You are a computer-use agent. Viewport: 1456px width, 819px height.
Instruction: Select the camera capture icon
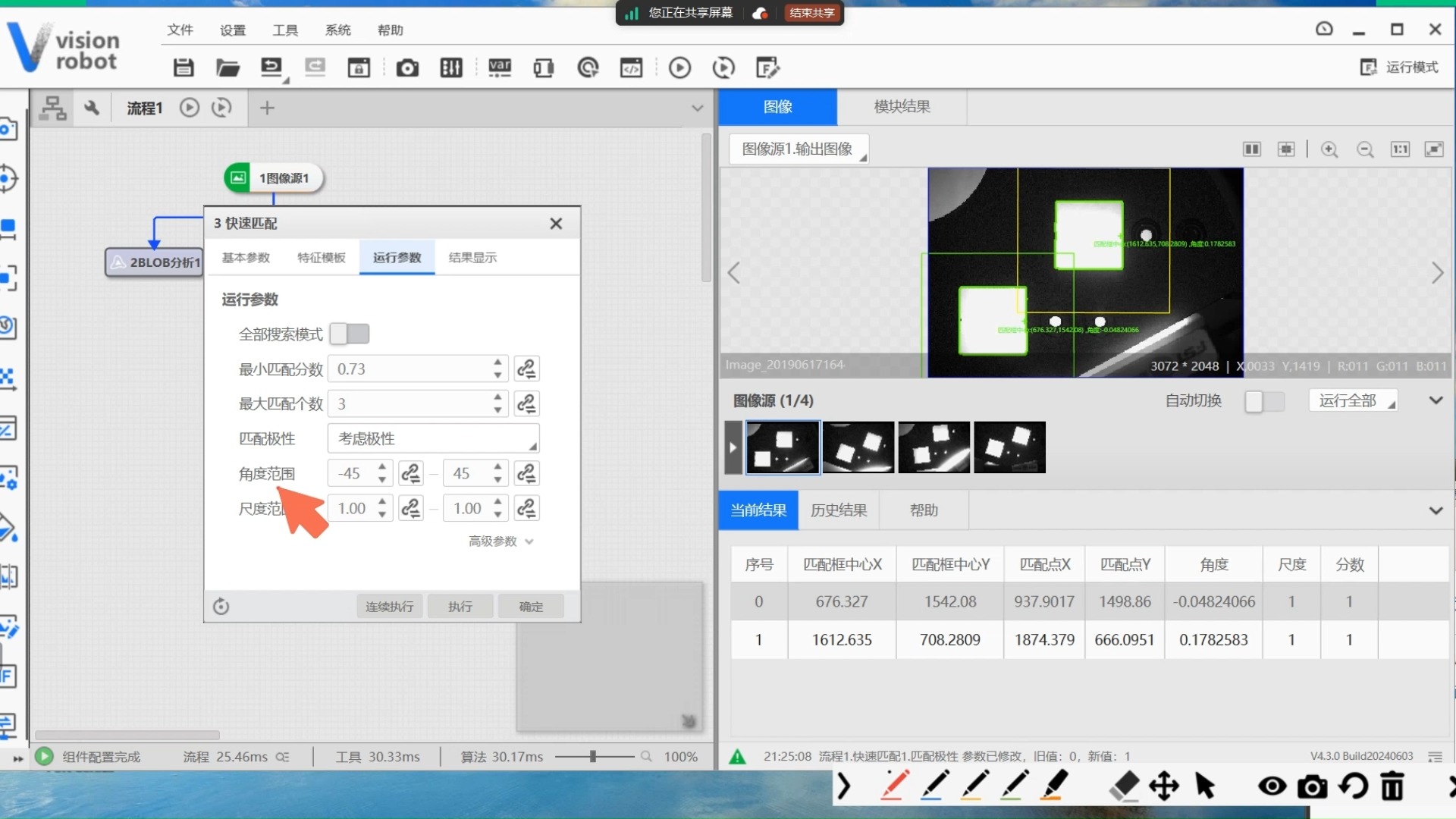407,67
